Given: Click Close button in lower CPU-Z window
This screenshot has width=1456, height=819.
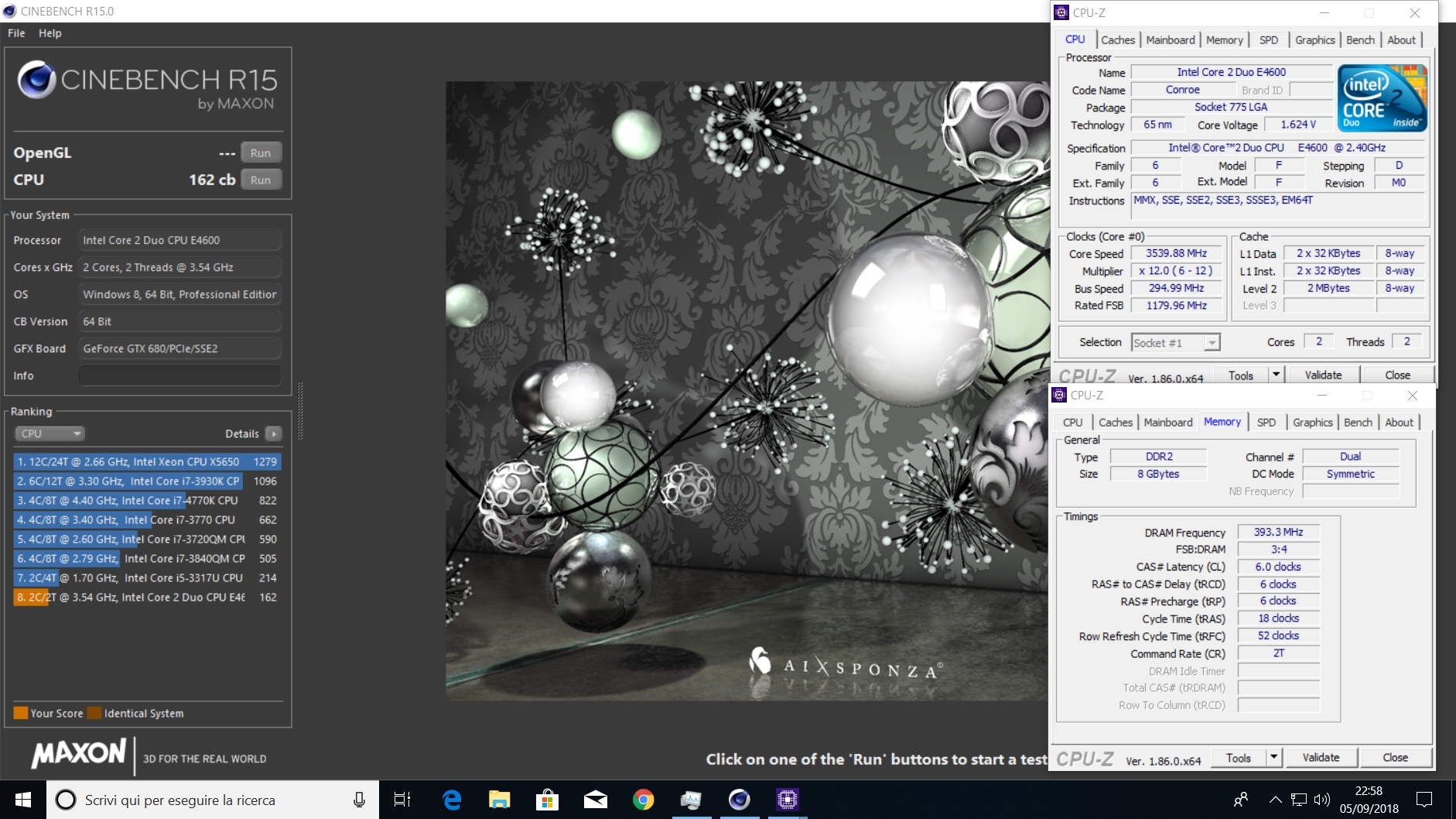Looking at the screenshot, I should click(x=1396, y=758).
